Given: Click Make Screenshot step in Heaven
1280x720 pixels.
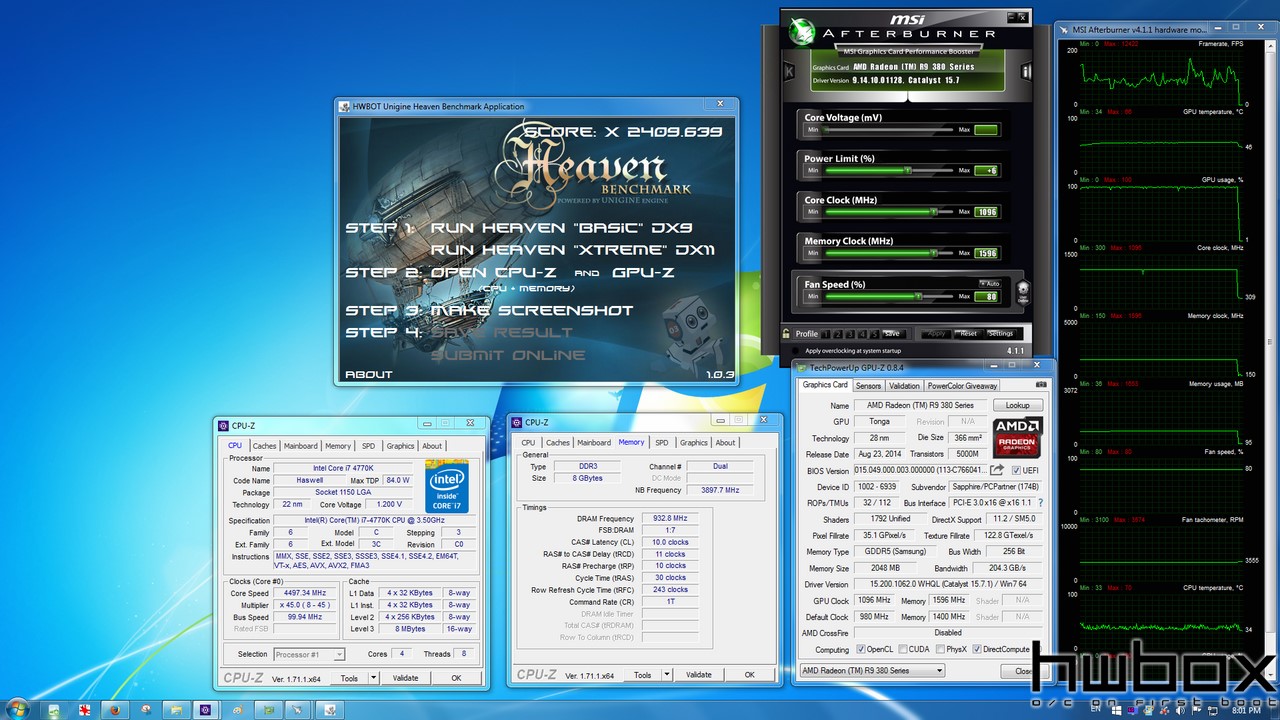Looking at the screenshot, I should click(x=532, y=310).
